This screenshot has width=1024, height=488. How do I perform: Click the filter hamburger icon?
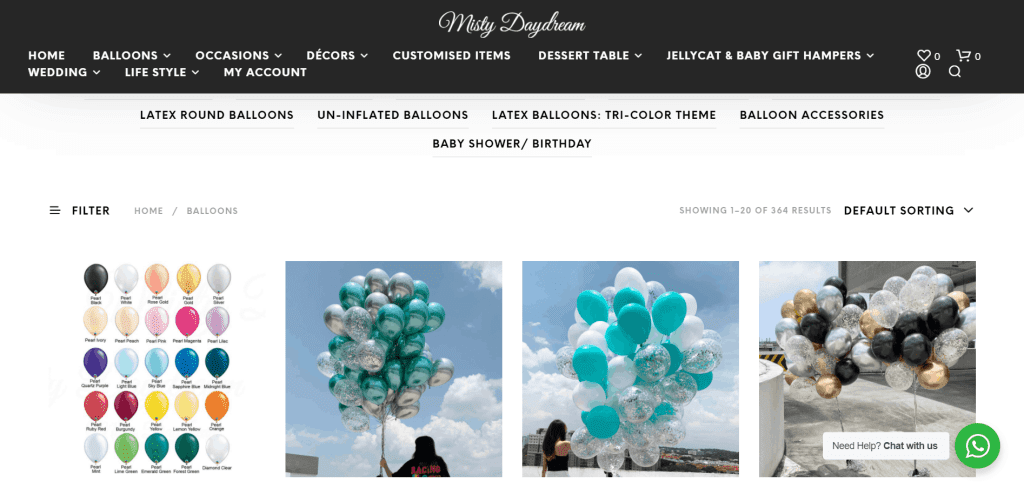coord(55,210)
